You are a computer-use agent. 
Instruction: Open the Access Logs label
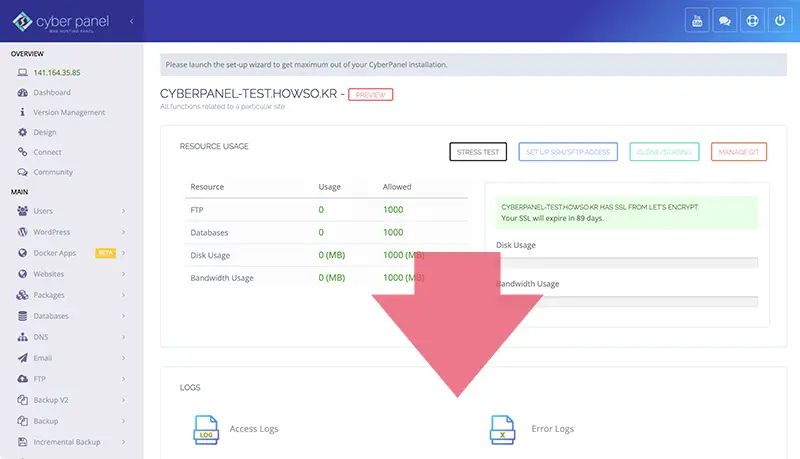tap(254, 429)
